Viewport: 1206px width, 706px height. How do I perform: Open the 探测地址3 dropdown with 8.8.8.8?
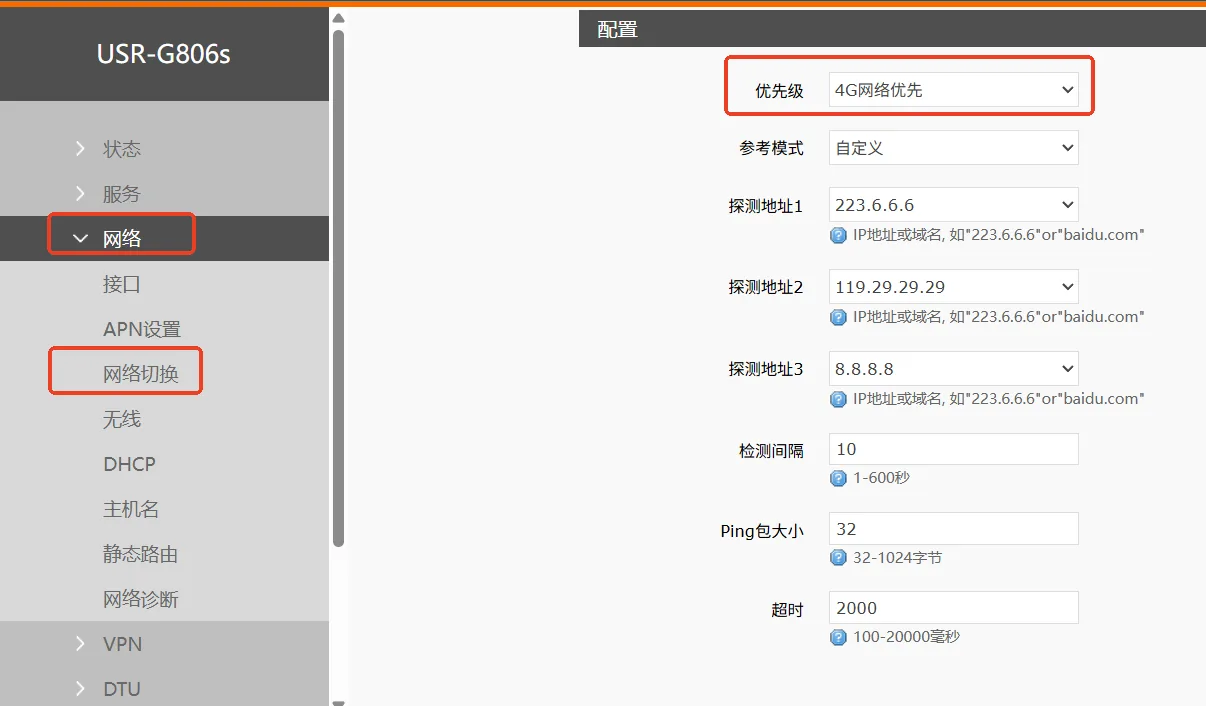[954, 369]
